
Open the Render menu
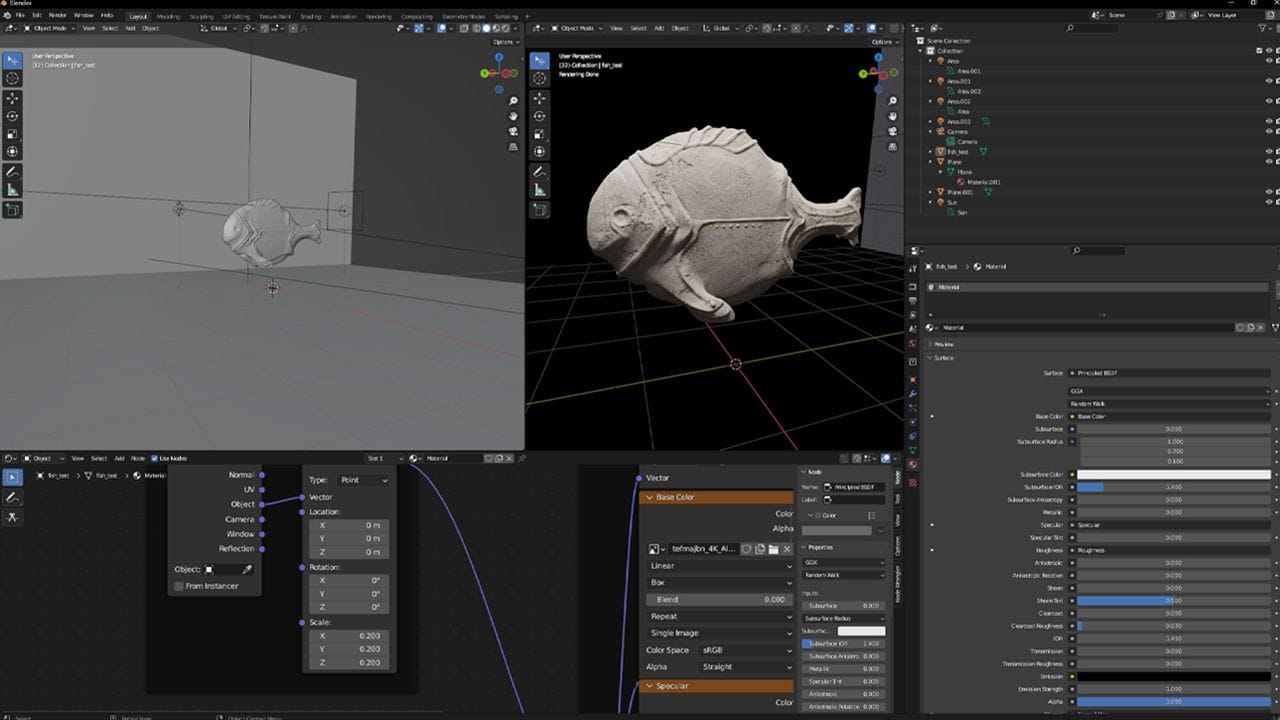tap(58, 16)
